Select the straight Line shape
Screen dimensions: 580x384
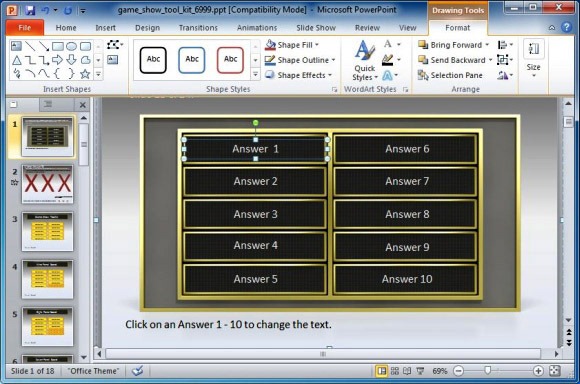tap(30, 46)
